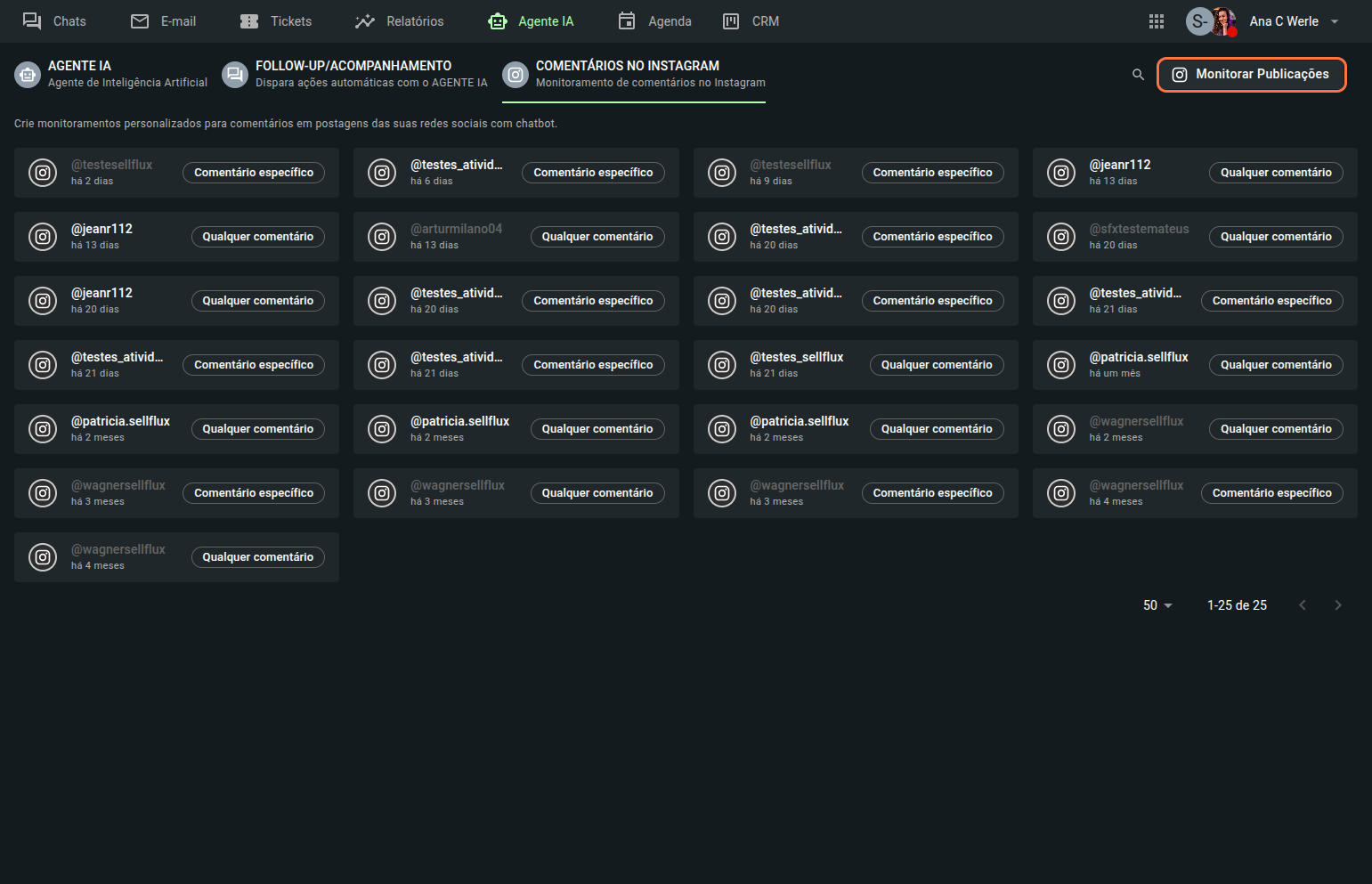Screen dimensions: 1372x884
Task: Click the Tickets icon in navbar
Action: click(249, 21)
